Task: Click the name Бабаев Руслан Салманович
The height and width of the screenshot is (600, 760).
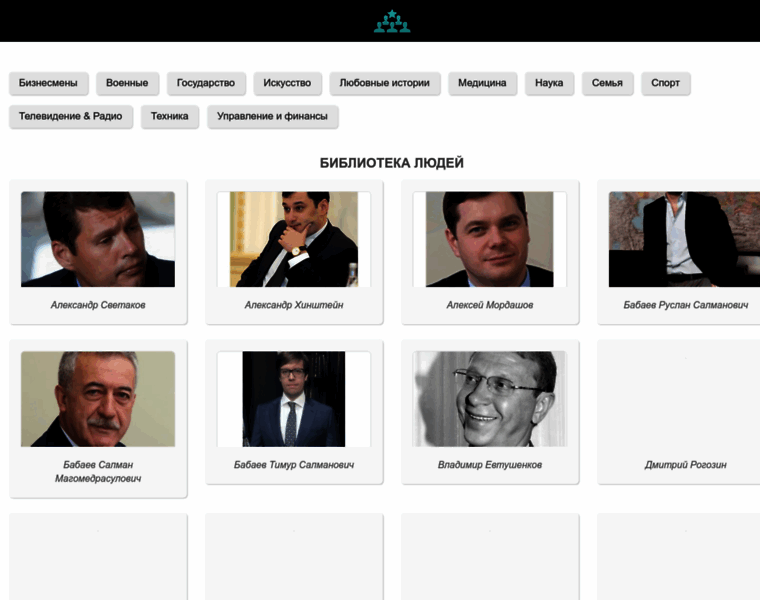Action: pyautogui.click(x=685, y=305)
